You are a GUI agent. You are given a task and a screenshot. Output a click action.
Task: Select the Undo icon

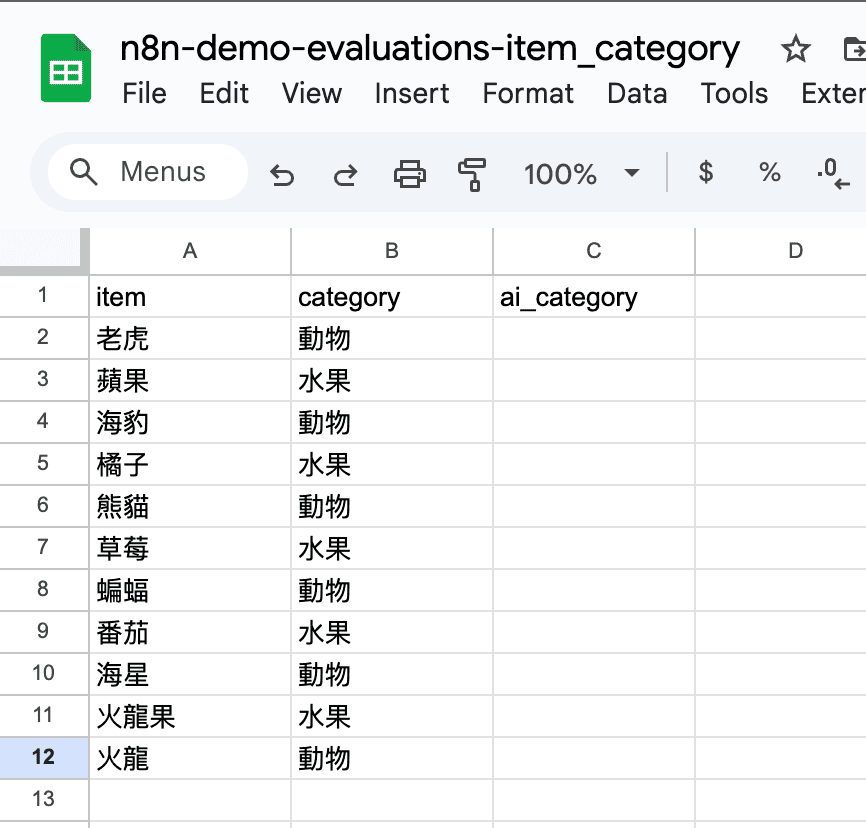point(281,173)
